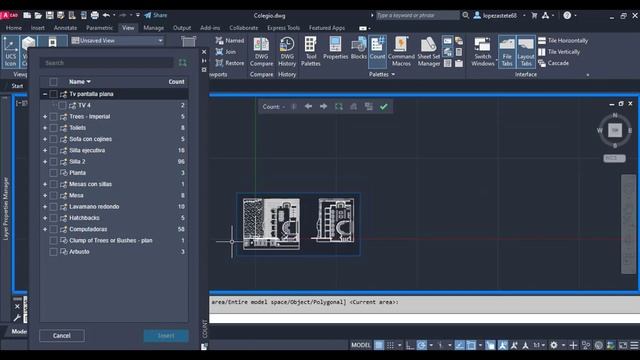Open Command Macros palette
The height and width of the screenshot is (360, 640).
(401, 52)
